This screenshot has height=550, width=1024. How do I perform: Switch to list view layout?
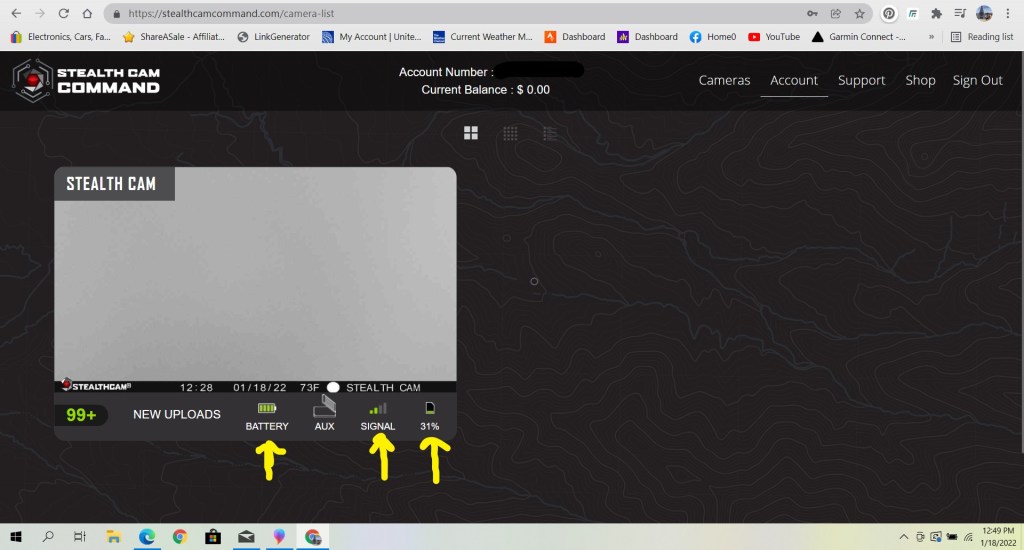pos(549,133)
